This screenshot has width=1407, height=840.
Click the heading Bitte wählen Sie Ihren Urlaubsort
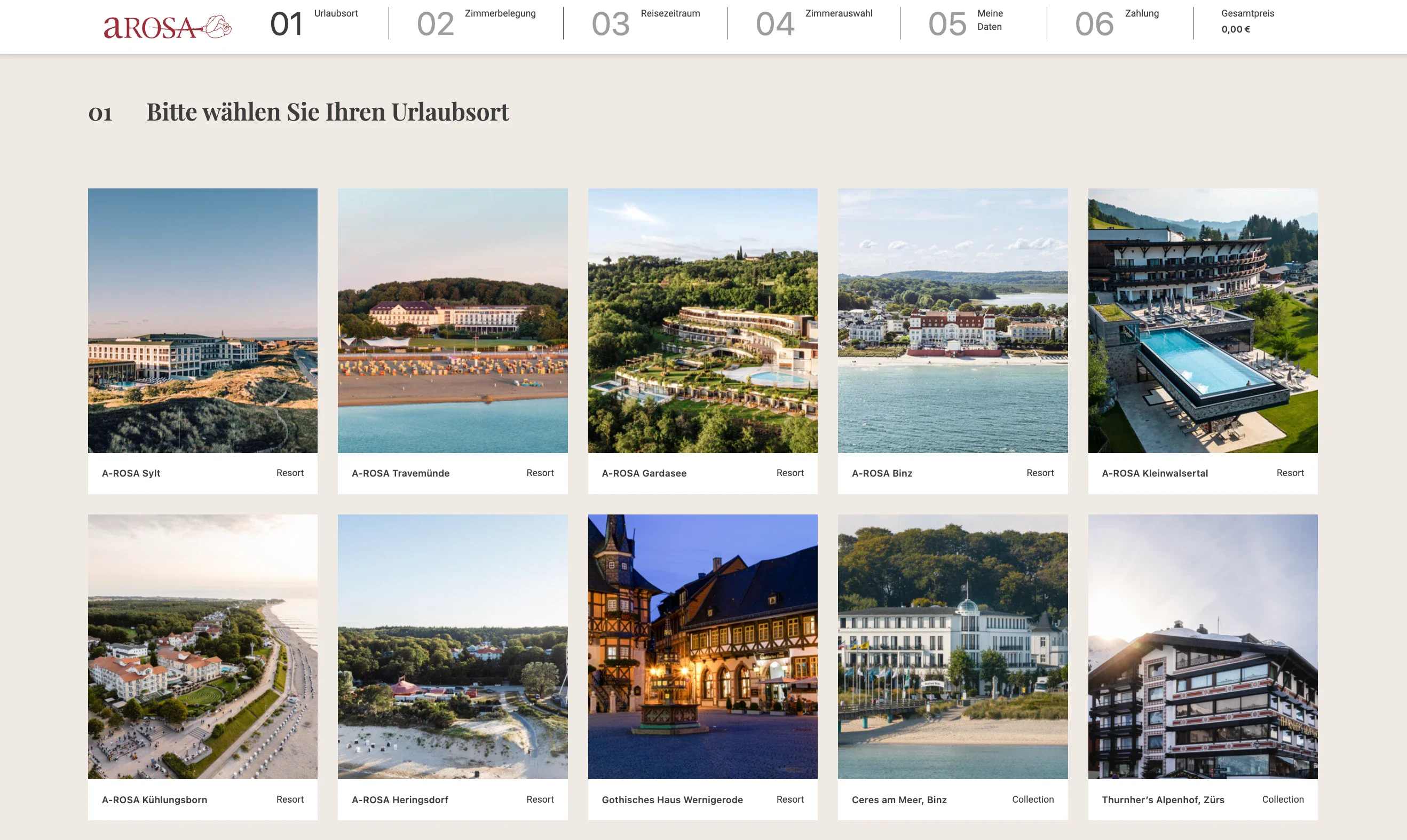(328, 112)
